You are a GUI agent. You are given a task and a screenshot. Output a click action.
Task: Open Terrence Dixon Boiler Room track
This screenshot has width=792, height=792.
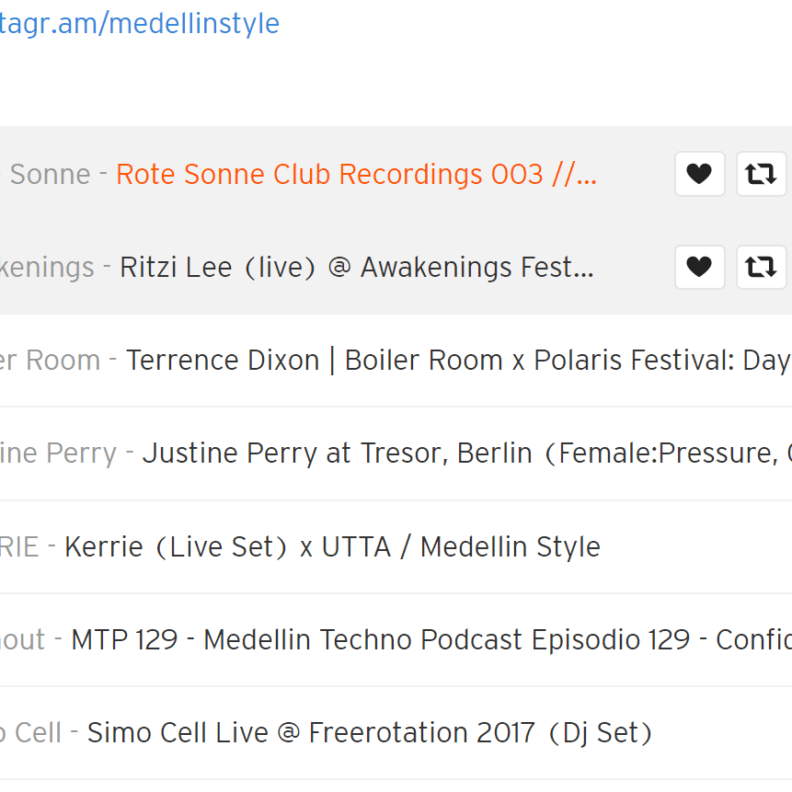pos(459,361)
